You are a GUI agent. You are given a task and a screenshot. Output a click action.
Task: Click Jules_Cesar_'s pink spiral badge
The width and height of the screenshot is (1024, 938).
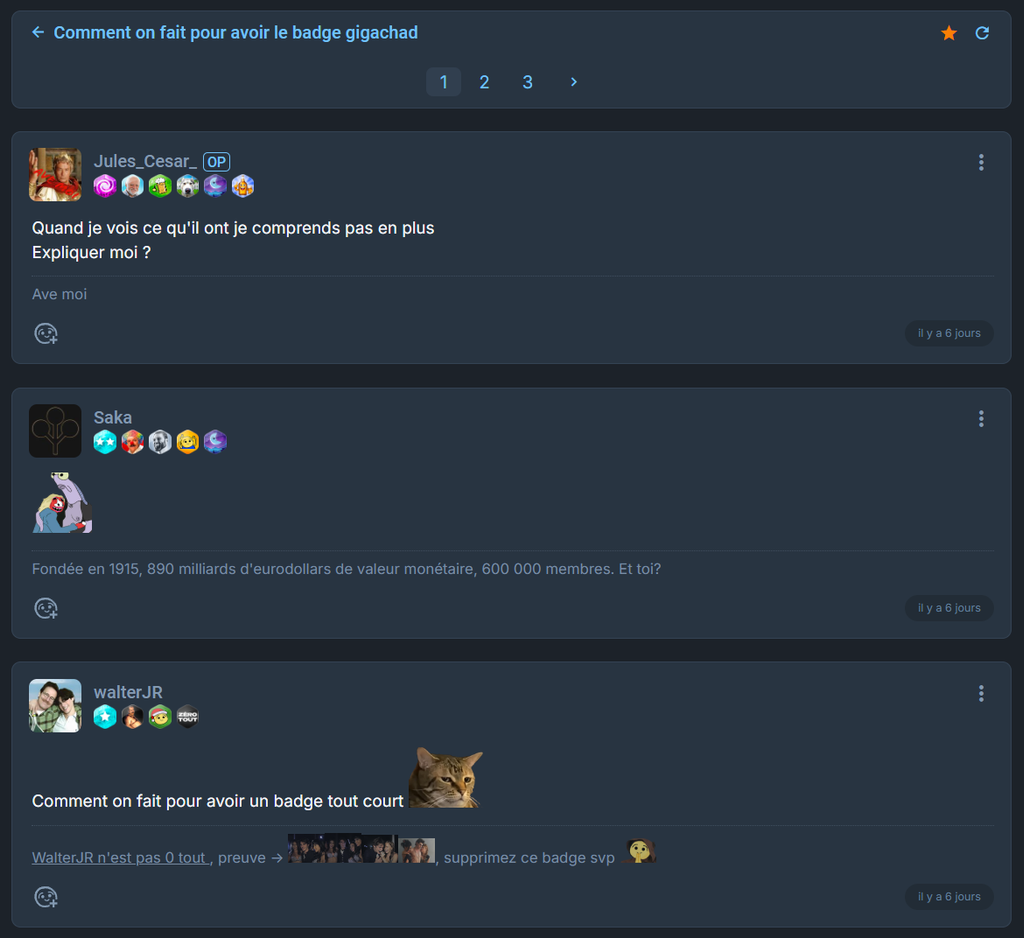tap(105, 186)
